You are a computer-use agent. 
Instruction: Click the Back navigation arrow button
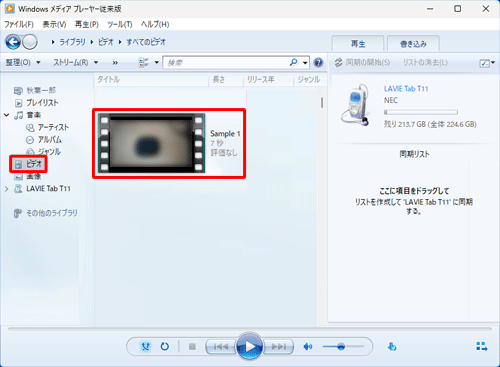[13, 42]
